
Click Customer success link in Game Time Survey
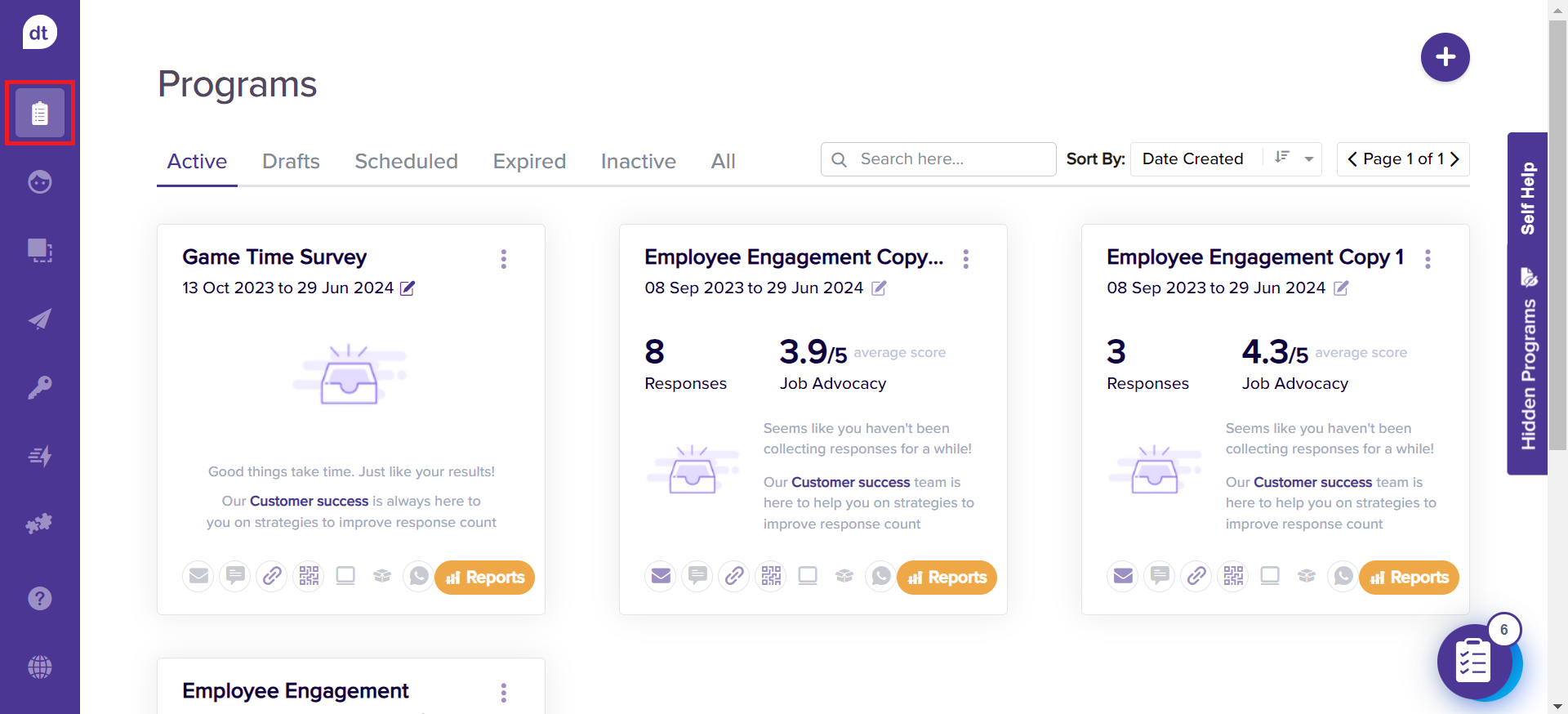pos(309,501)
